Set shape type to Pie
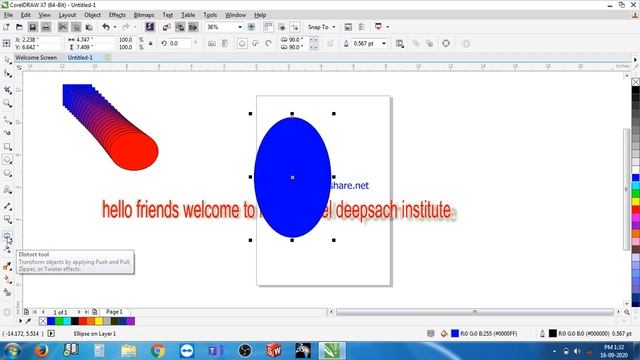The width and height of the screenshot is (640, 360). [x=256, y=43]
